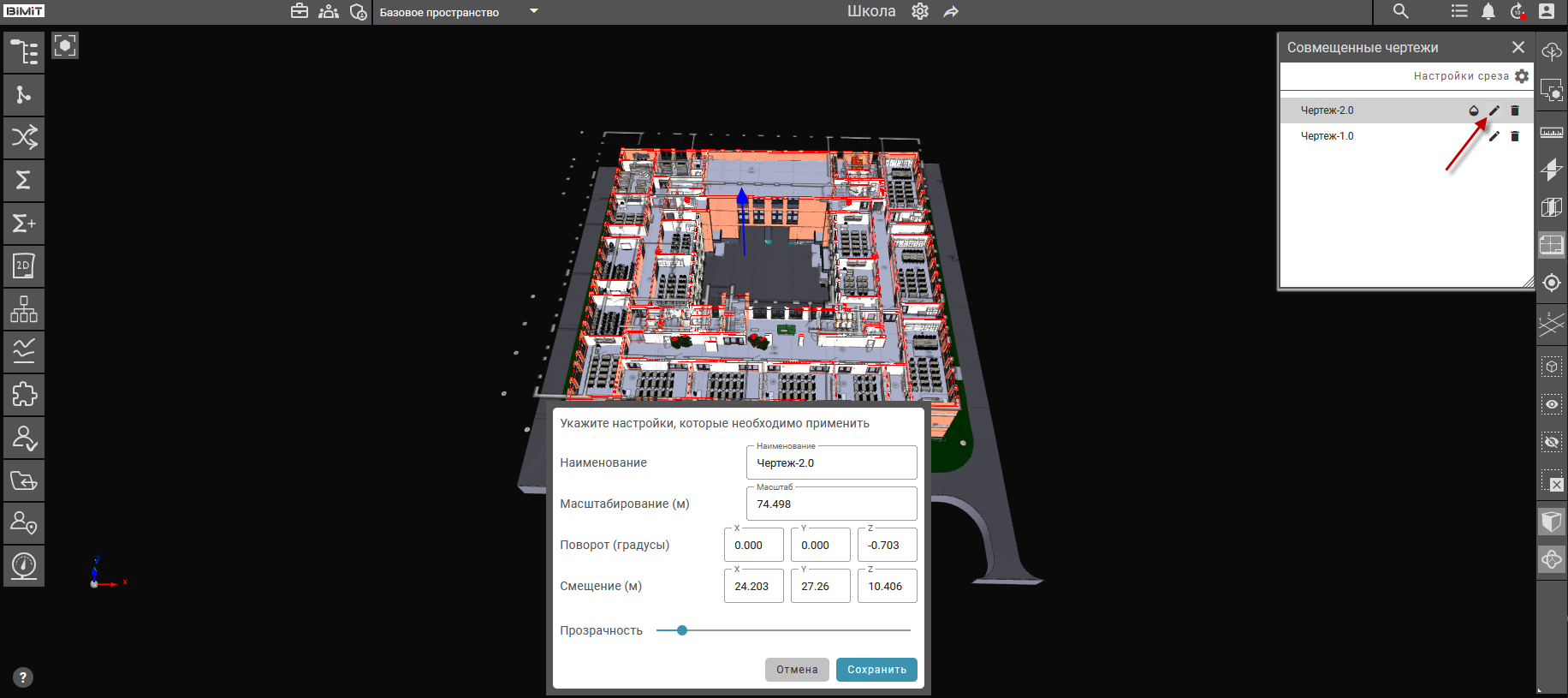Click the 2D drawing tool in left sidebar
1568x698 pixels.
(24, 266)
